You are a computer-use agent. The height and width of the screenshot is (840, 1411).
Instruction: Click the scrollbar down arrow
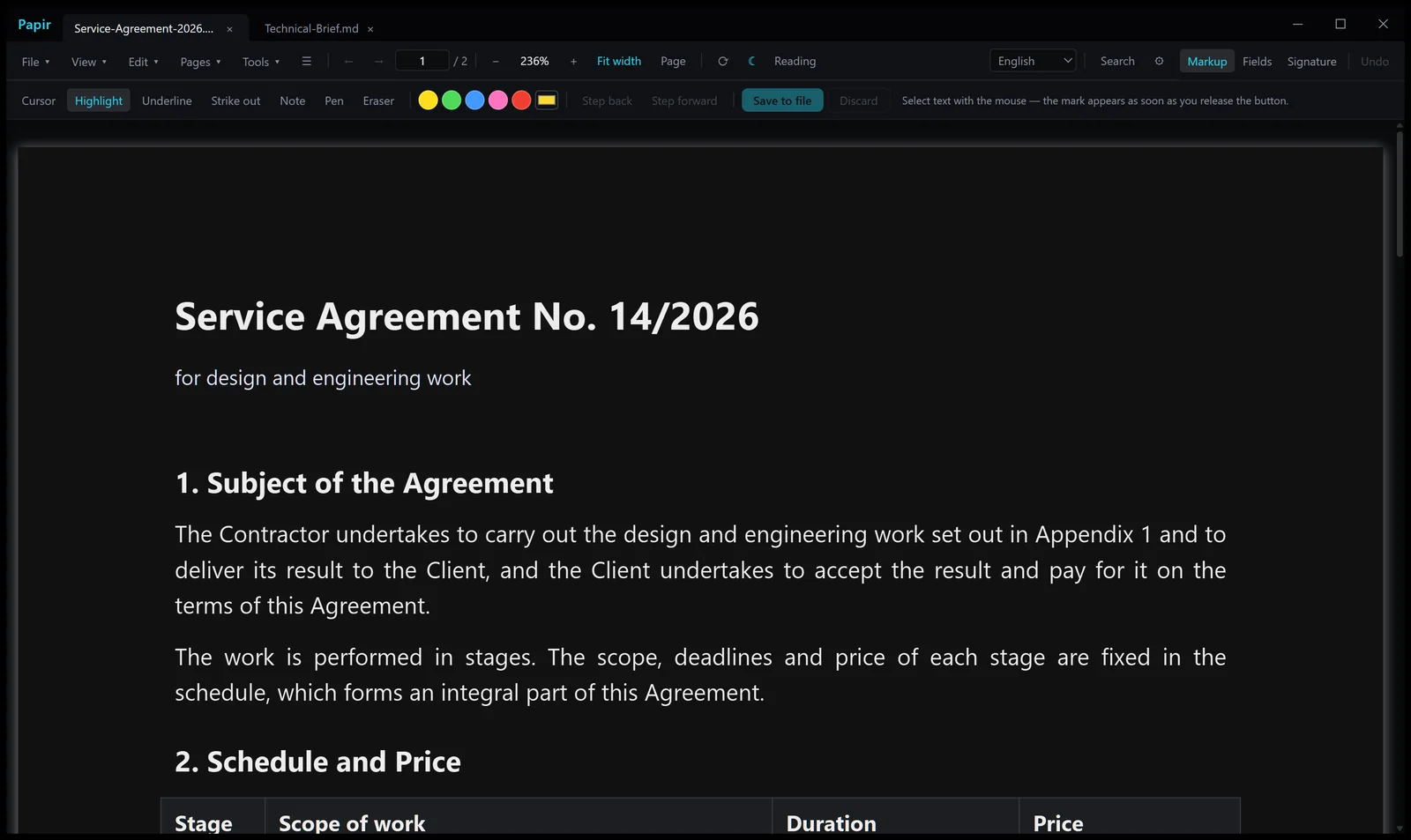coord(1400,829)
